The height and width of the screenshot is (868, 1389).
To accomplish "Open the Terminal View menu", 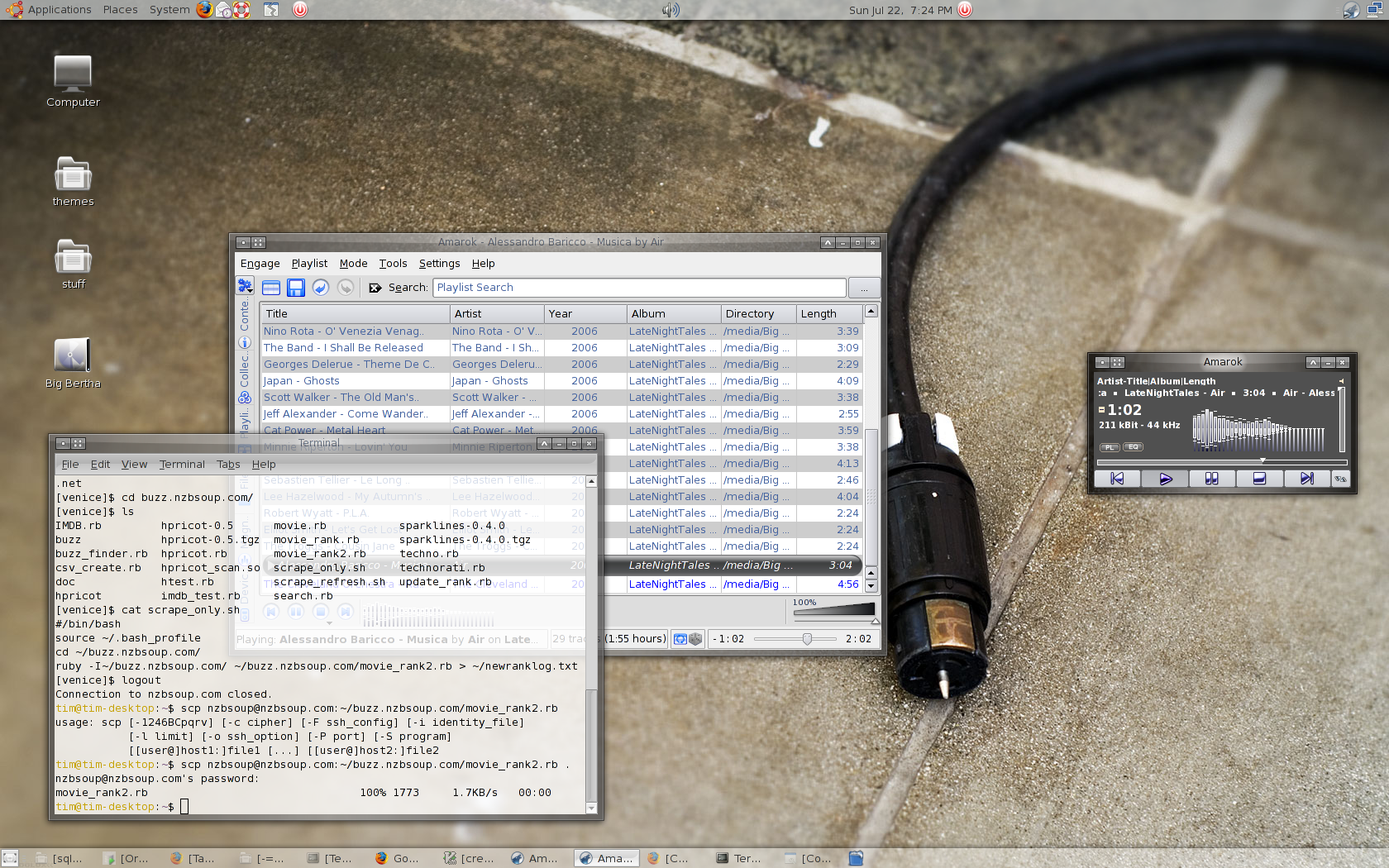I will [x=134, y=465].
